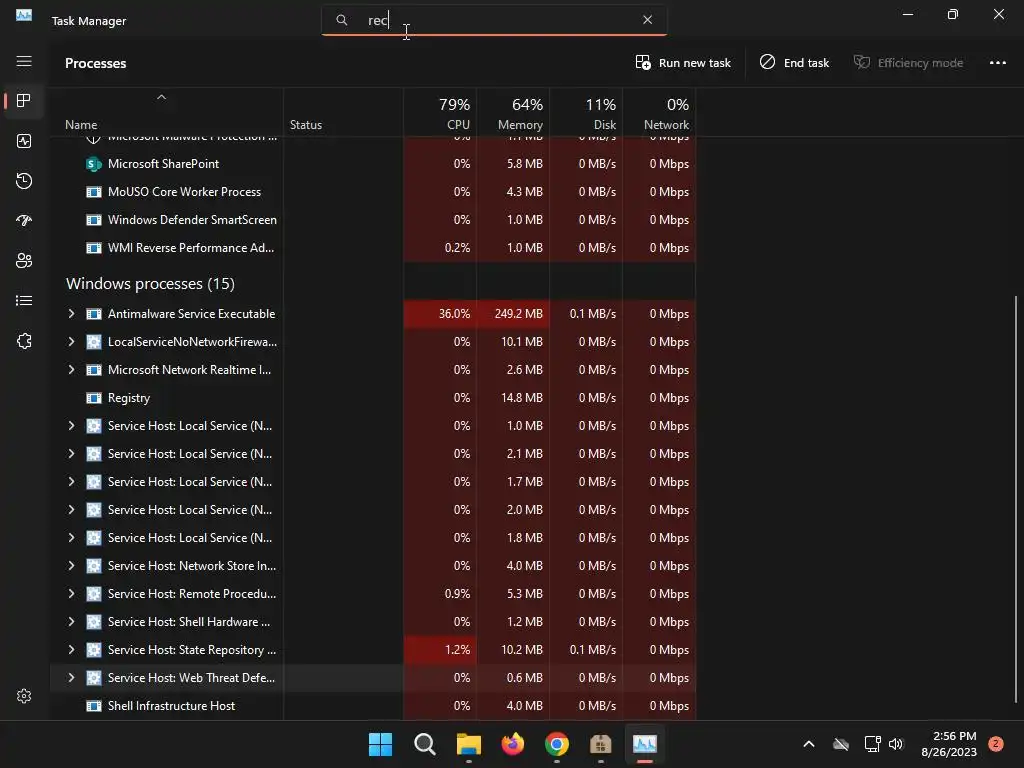
Task: Click Antimalware Service Executable icon
Action: coord(93,313)
